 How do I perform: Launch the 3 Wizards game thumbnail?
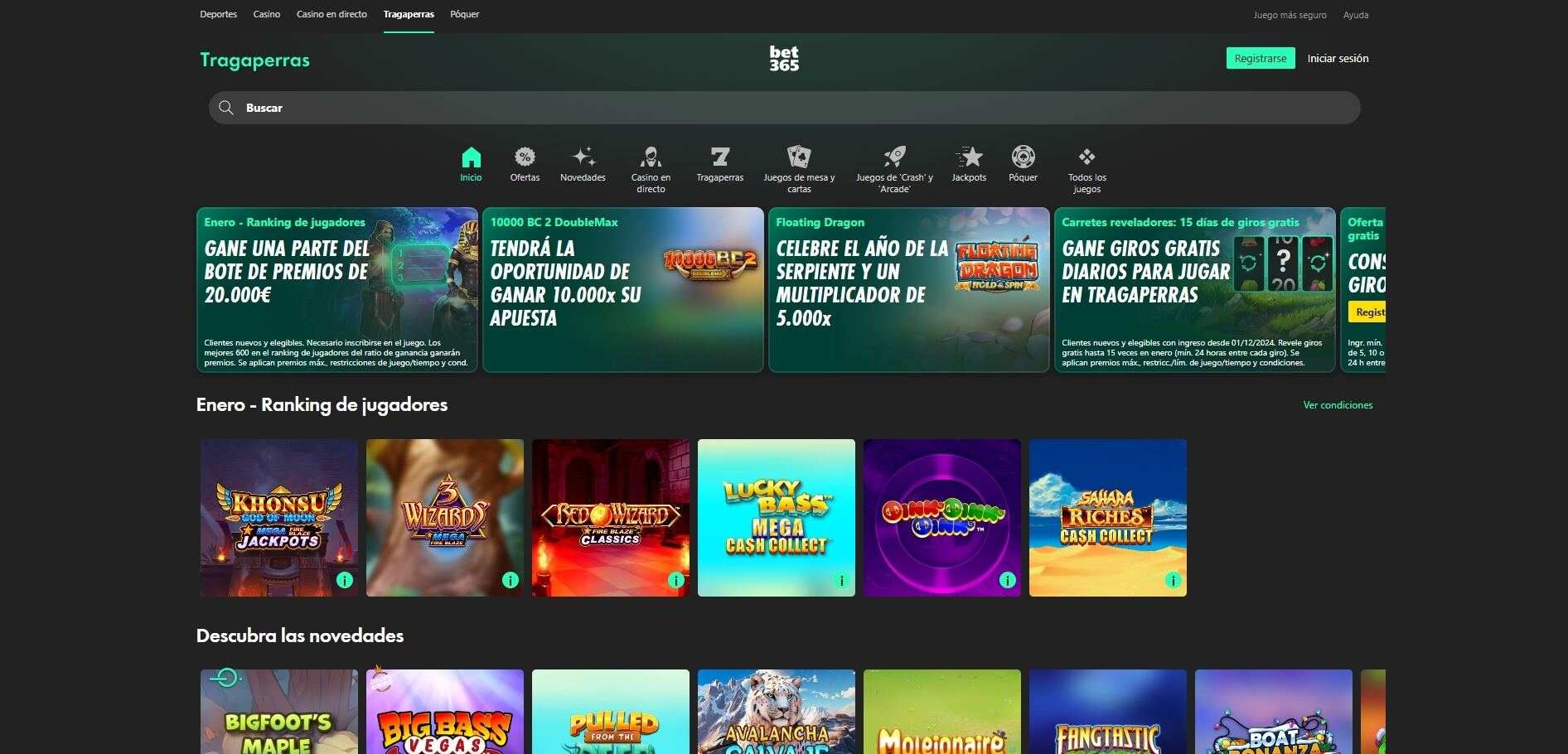tap(445, 518)
